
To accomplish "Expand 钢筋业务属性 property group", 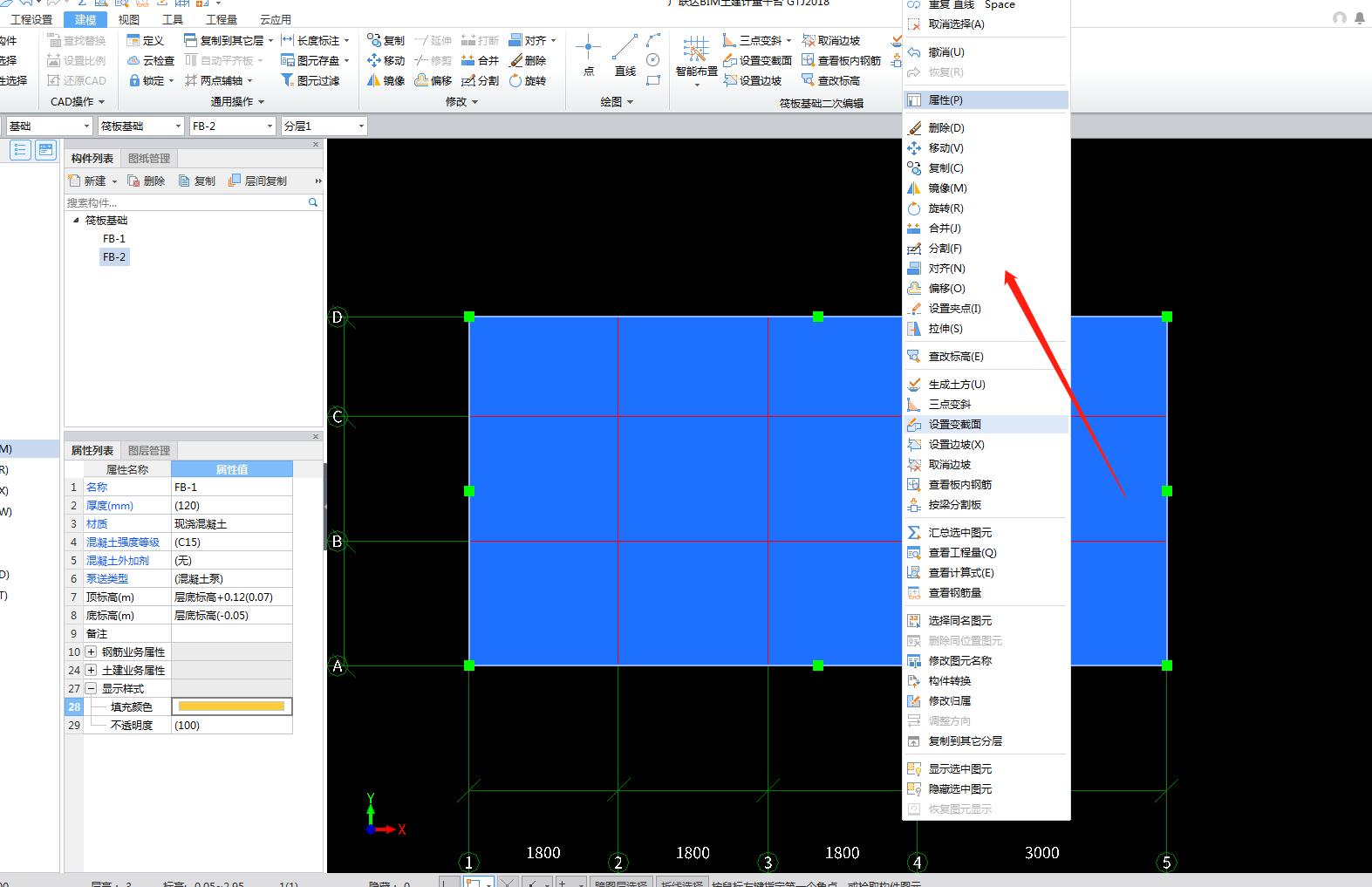I will pyautogui.click(x=91, y=652).
